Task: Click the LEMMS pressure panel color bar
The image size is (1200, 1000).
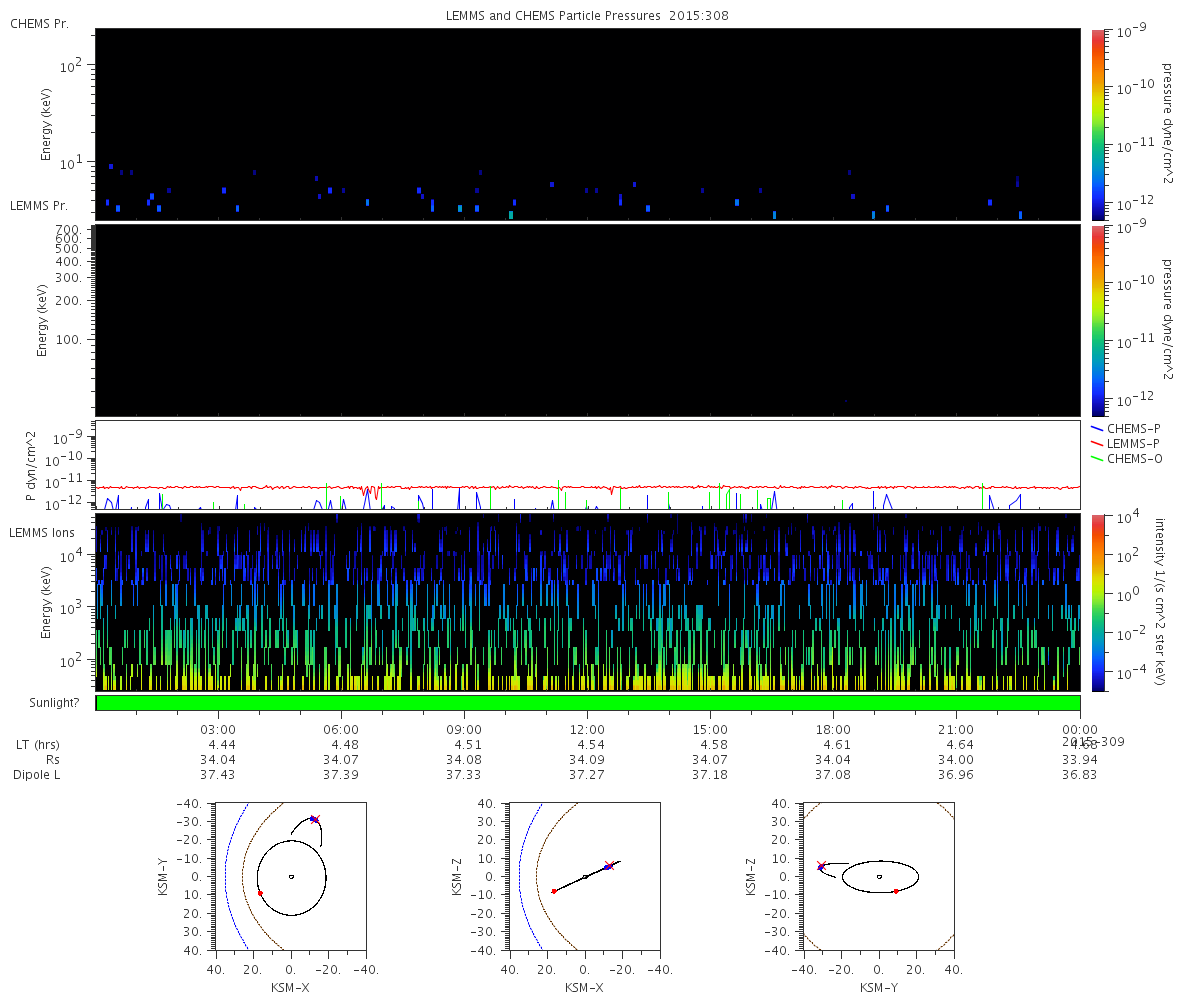Action: coord(1097,320)
